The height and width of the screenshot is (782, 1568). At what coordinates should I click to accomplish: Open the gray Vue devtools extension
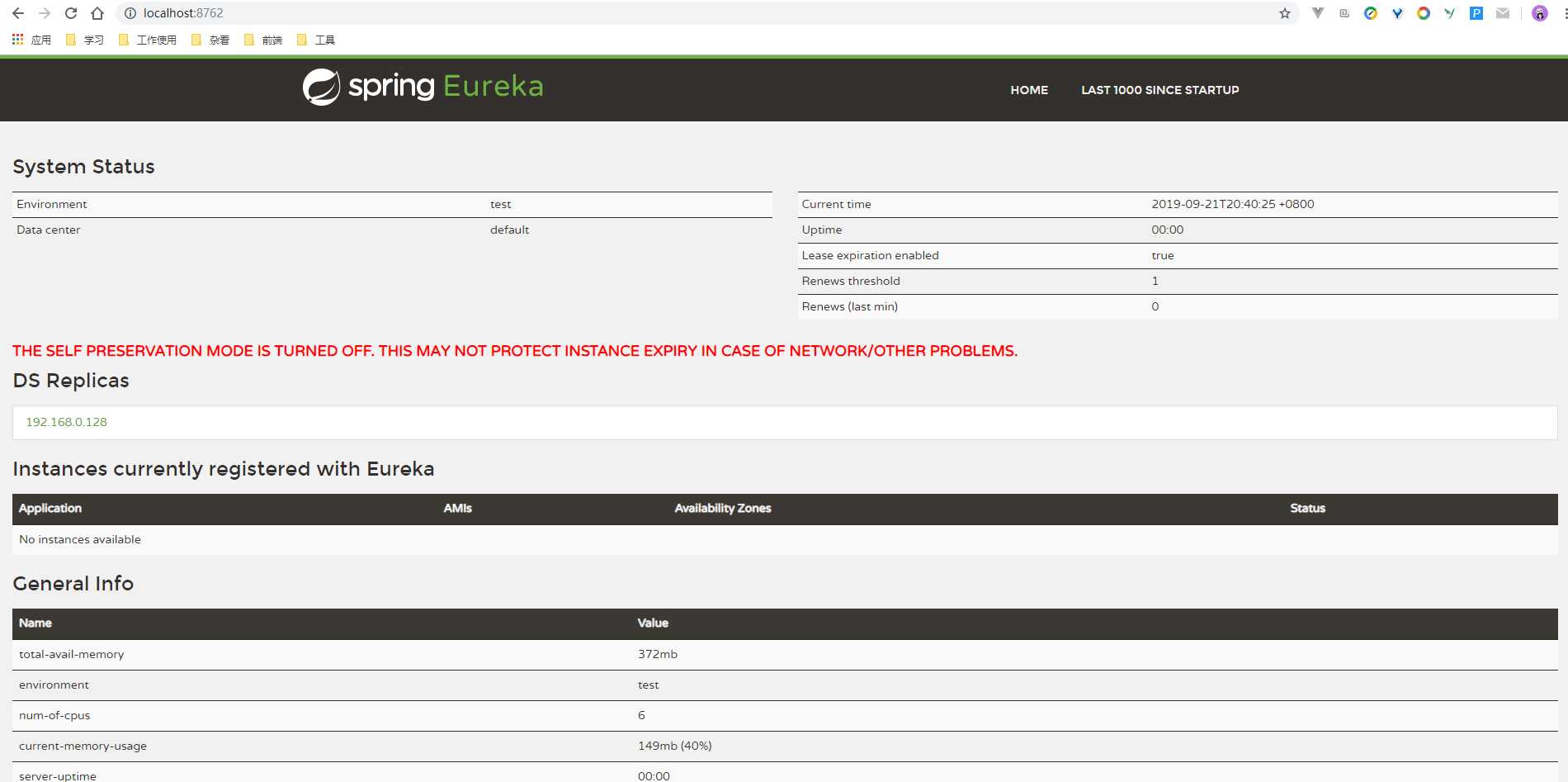pos(1318,13)
